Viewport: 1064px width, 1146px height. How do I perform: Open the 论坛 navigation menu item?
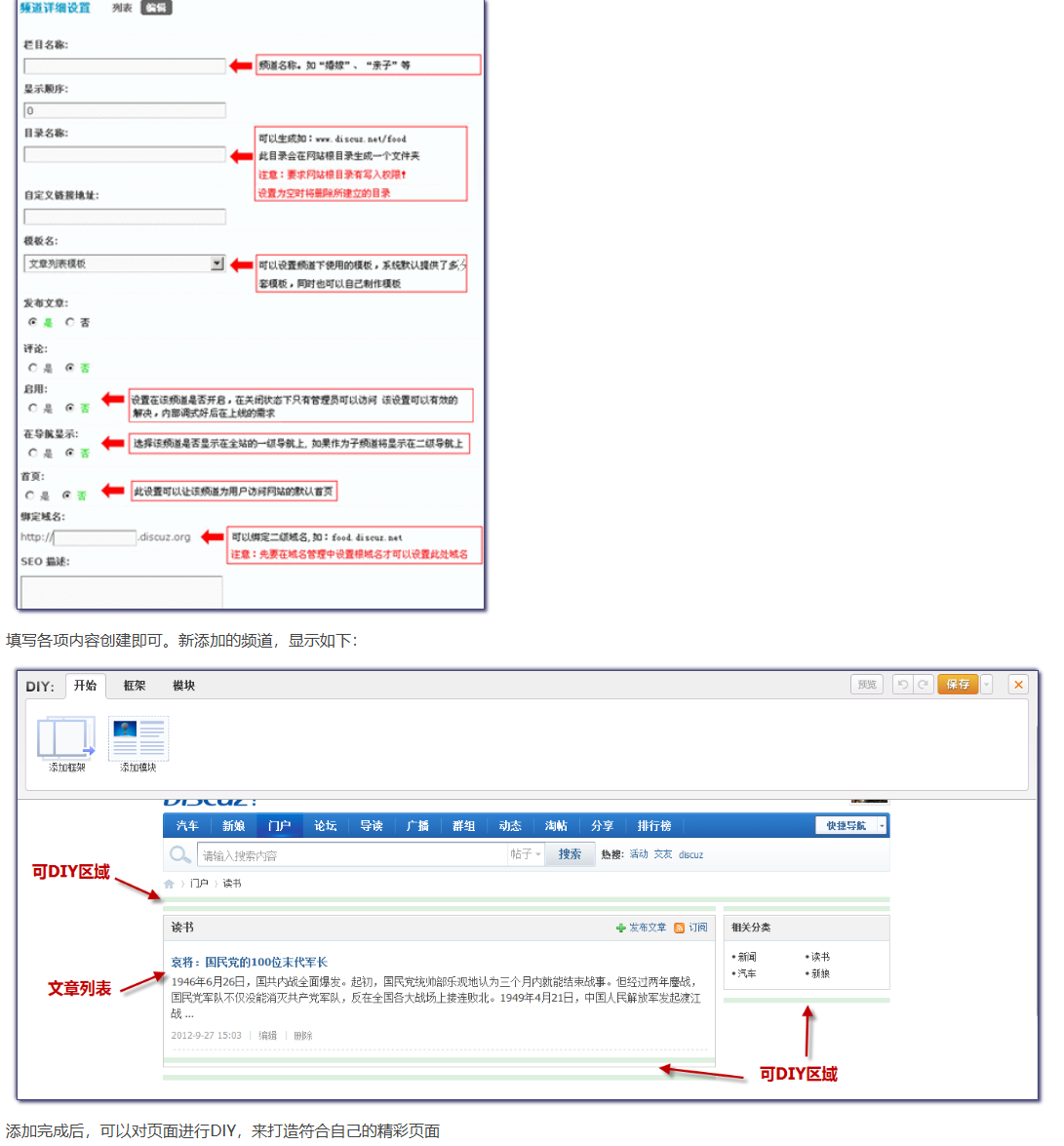(x=326, y=826)
